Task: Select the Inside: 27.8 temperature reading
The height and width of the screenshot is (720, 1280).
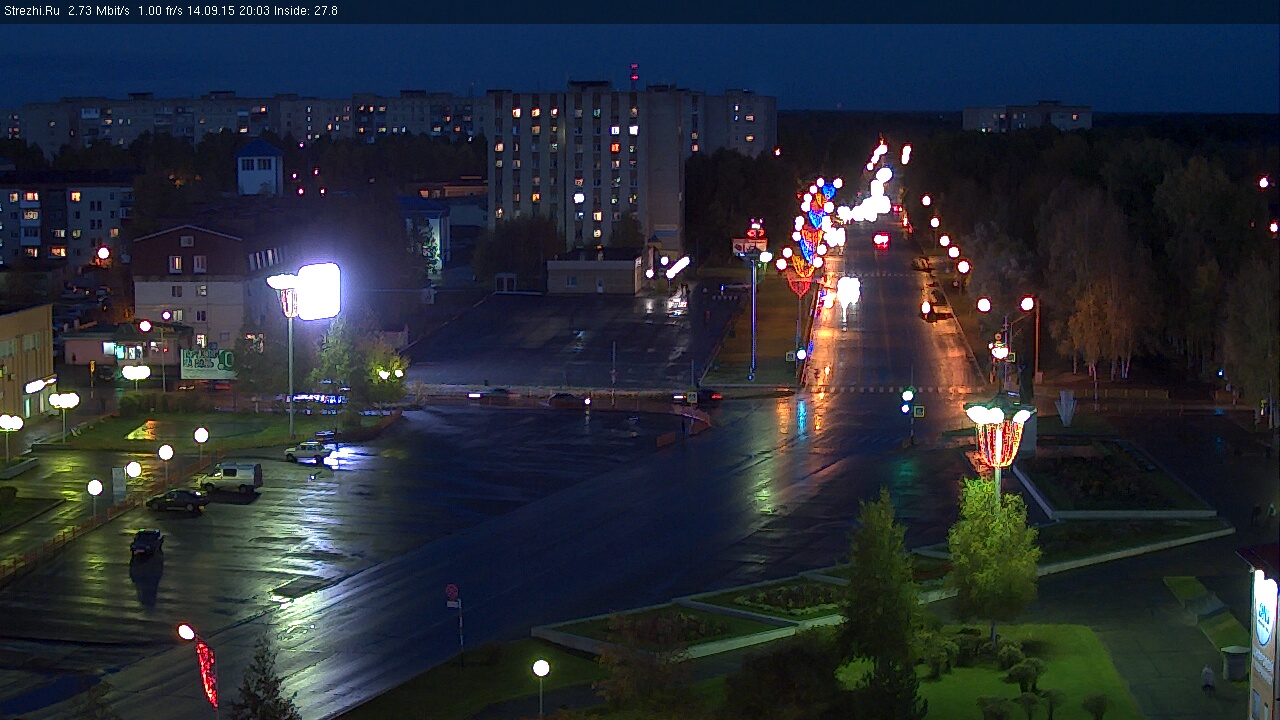Action: coord(305,11)
